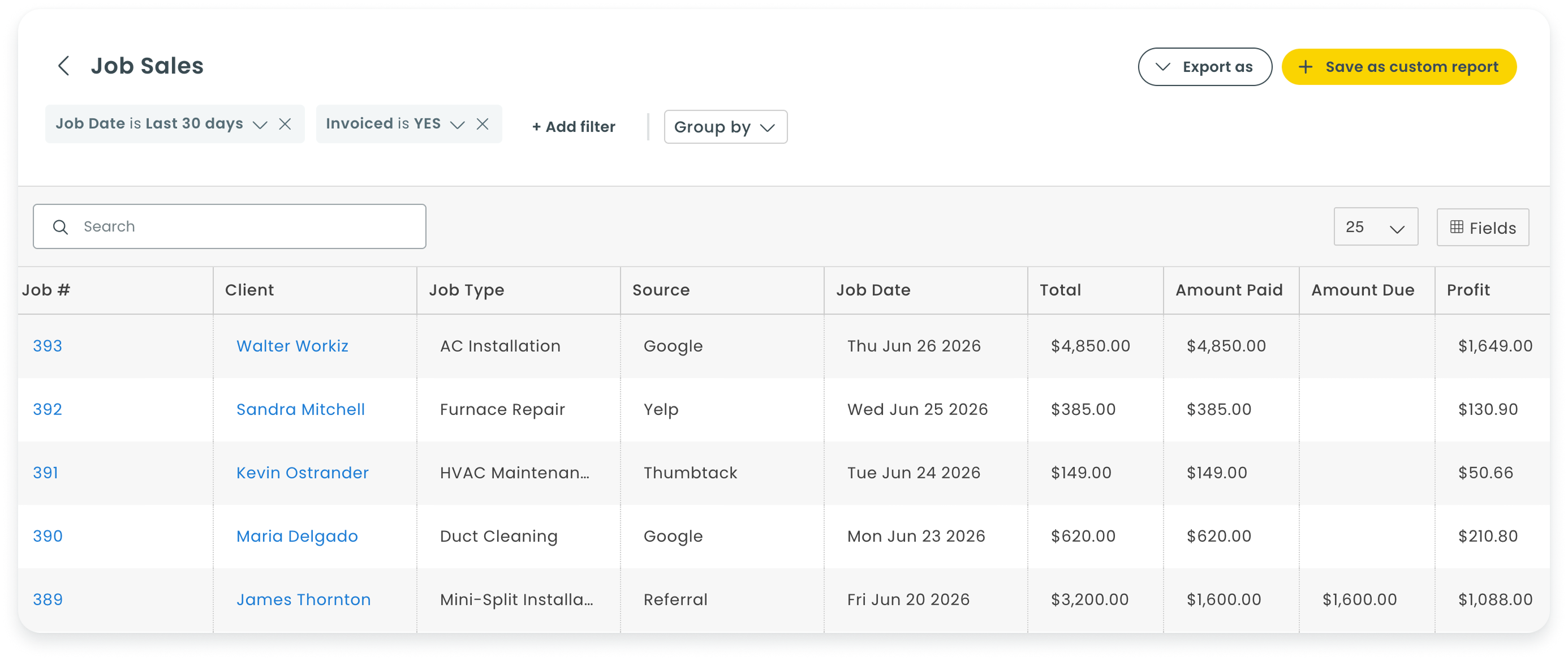The image size is (1568, 660).
Task: Click the Source column header
Action: (722, 290)
